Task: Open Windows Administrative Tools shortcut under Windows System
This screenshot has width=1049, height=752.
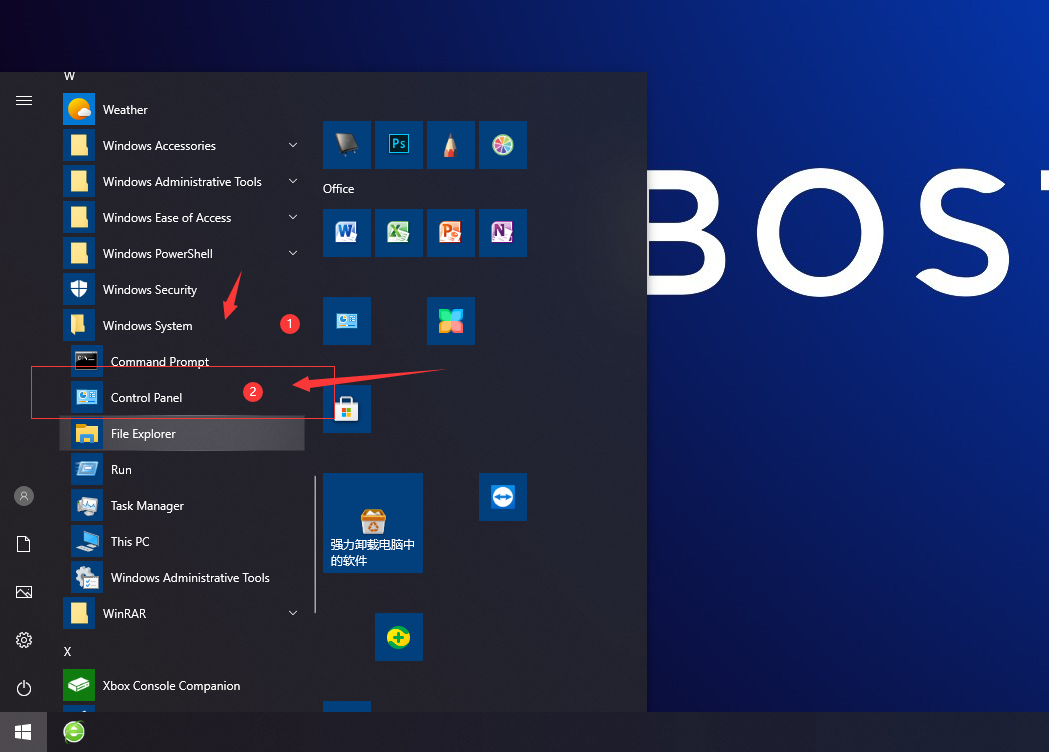Action: [x=182, y=578]
